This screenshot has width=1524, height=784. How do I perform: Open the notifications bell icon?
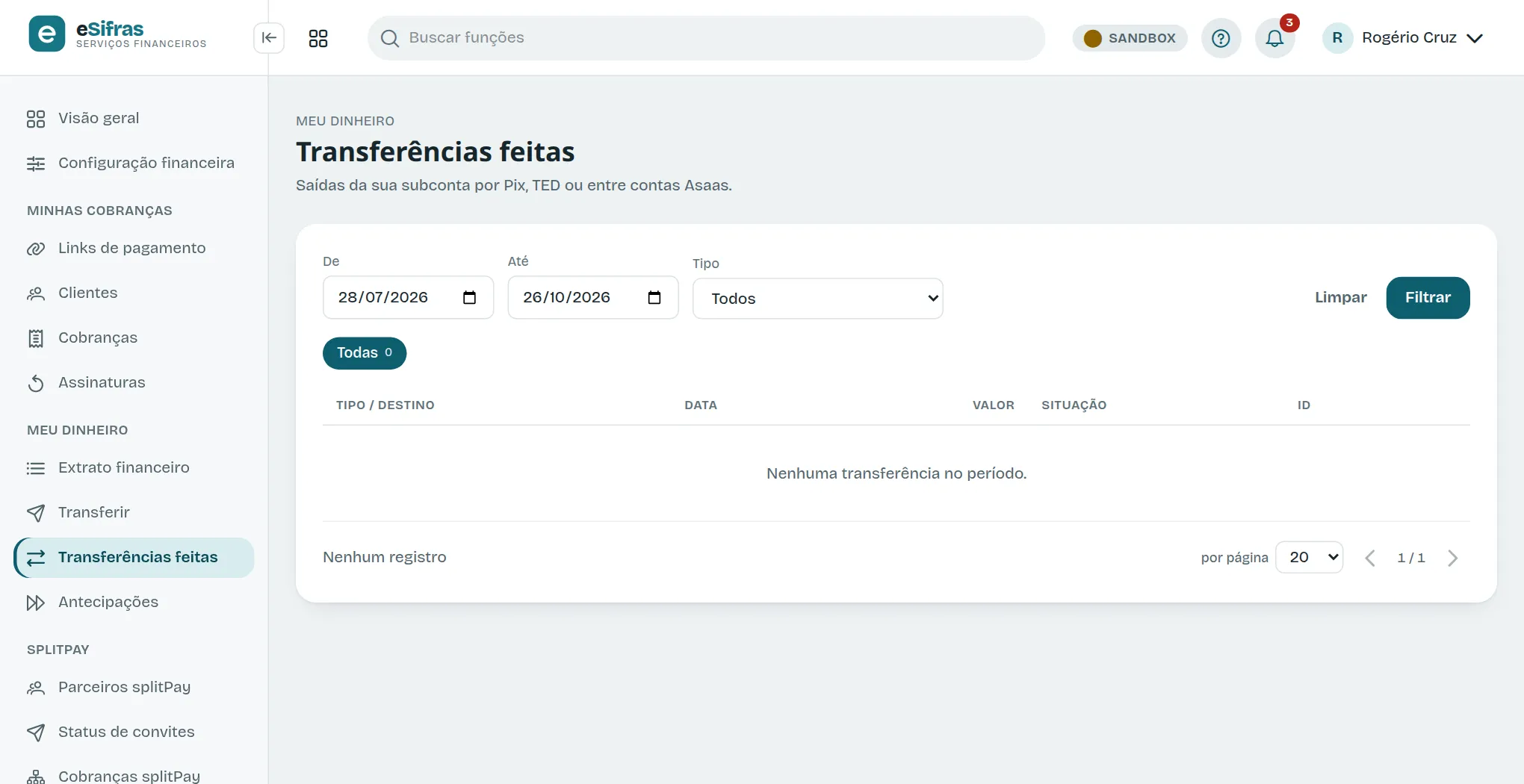[1274, 38]
